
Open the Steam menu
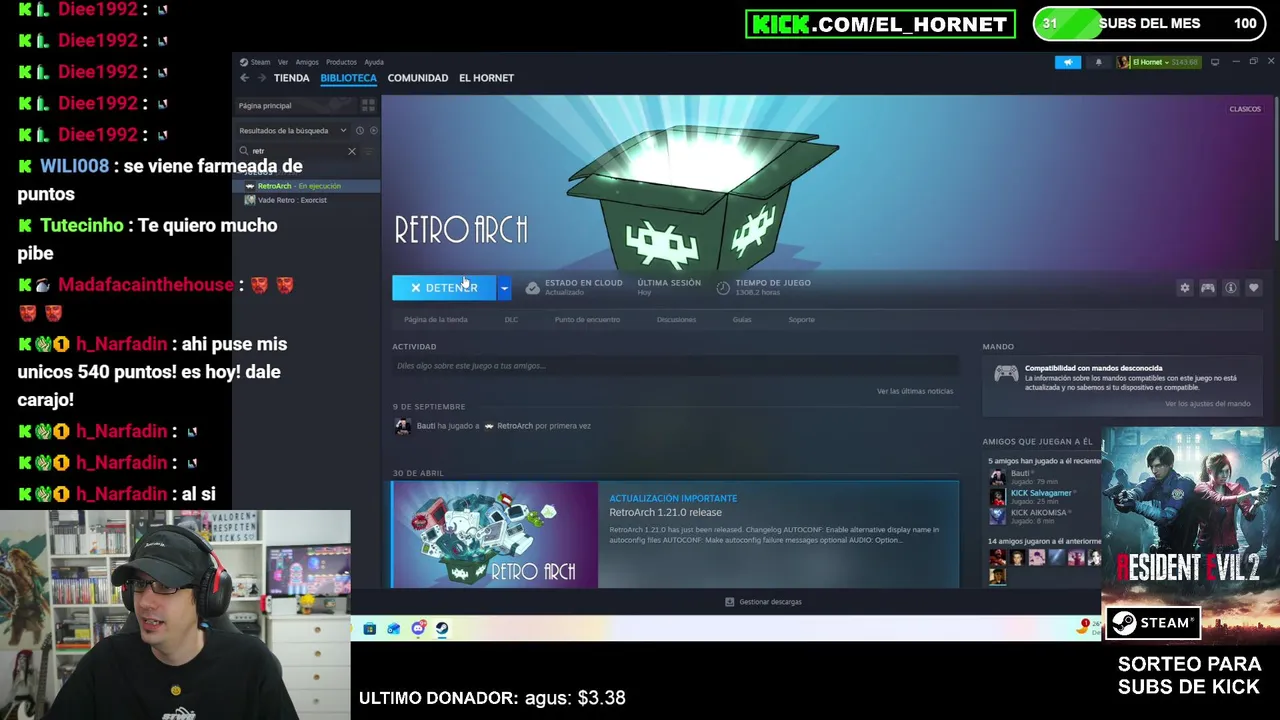(x=260, y=62)
